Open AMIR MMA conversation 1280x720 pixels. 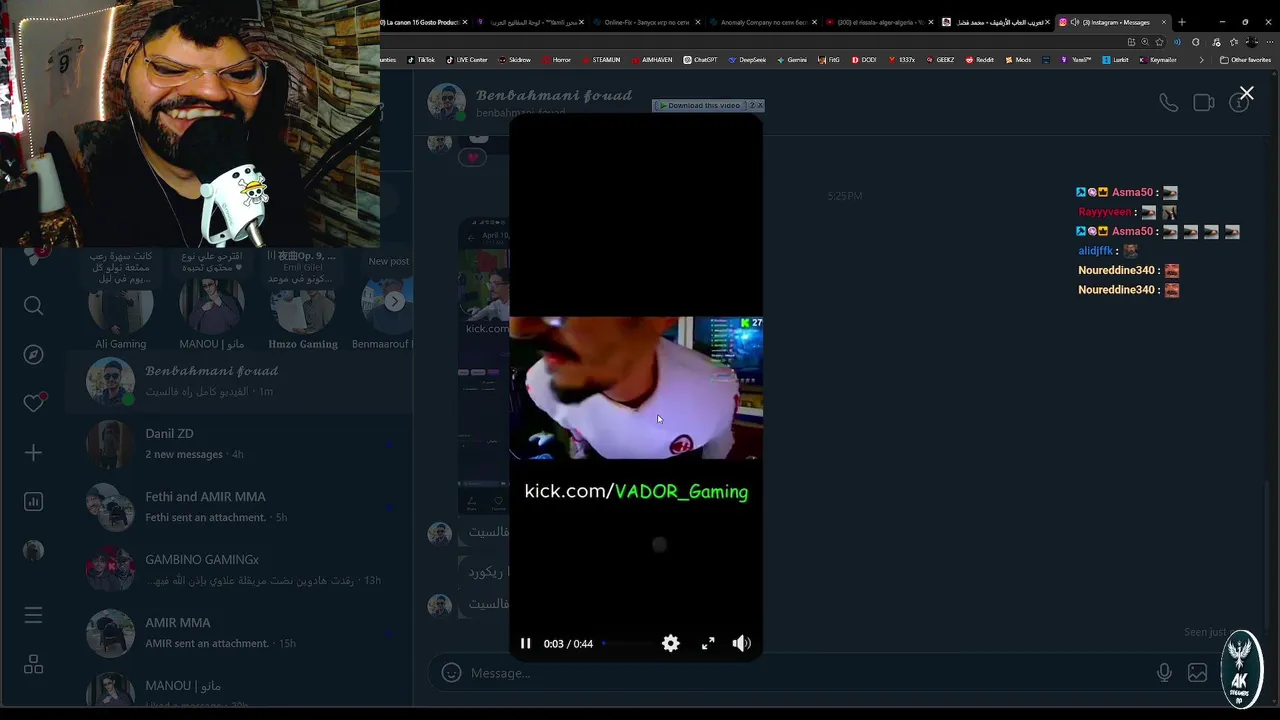click(240, 633)
